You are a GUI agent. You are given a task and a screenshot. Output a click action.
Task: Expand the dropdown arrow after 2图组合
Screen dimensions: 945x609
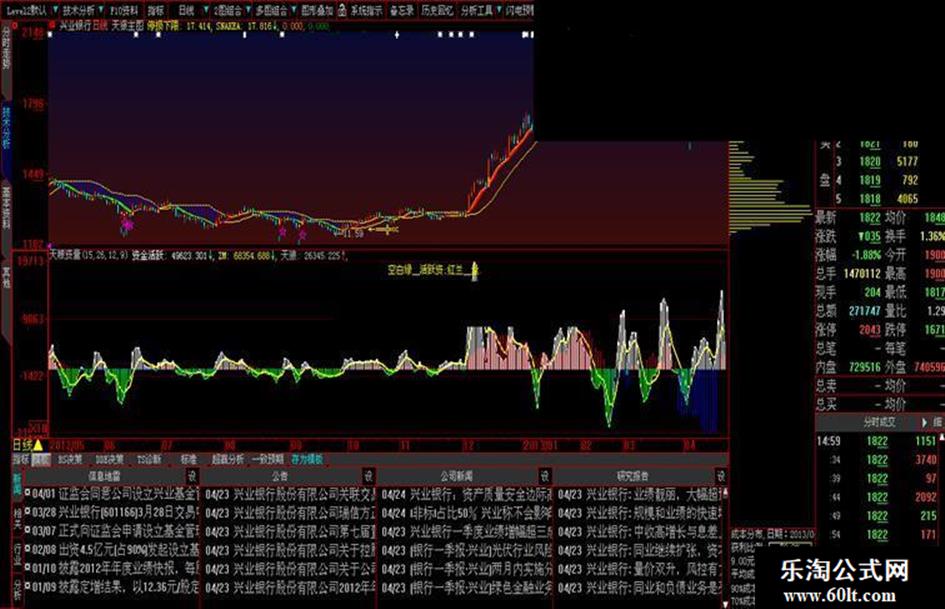click(248, 10)
